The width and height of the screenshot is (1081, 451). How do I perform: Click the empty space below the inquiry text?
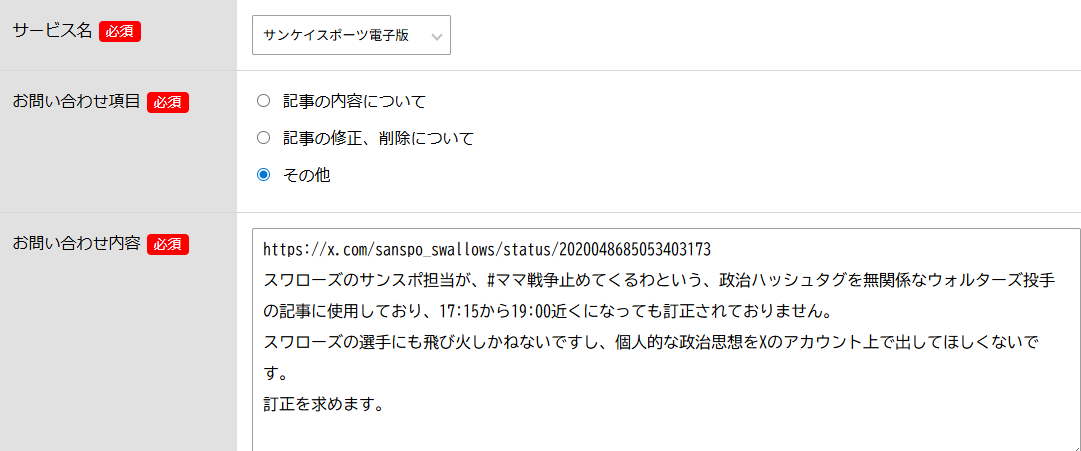[x=660, y=432]
